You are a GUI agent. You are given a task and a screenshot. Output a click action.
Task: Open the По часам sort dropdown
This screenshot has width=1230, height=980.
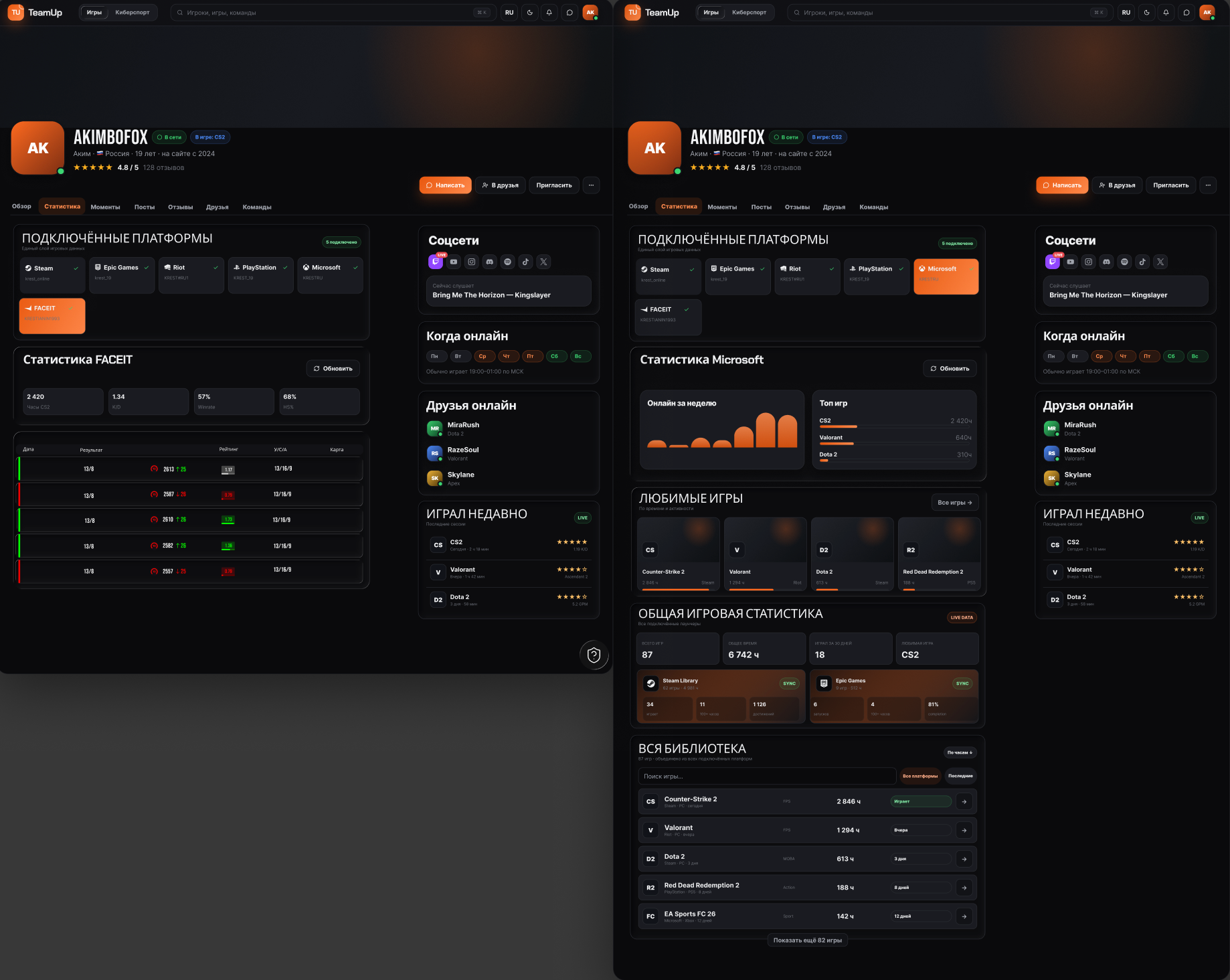pyautogui.click(x=960, y=752)
